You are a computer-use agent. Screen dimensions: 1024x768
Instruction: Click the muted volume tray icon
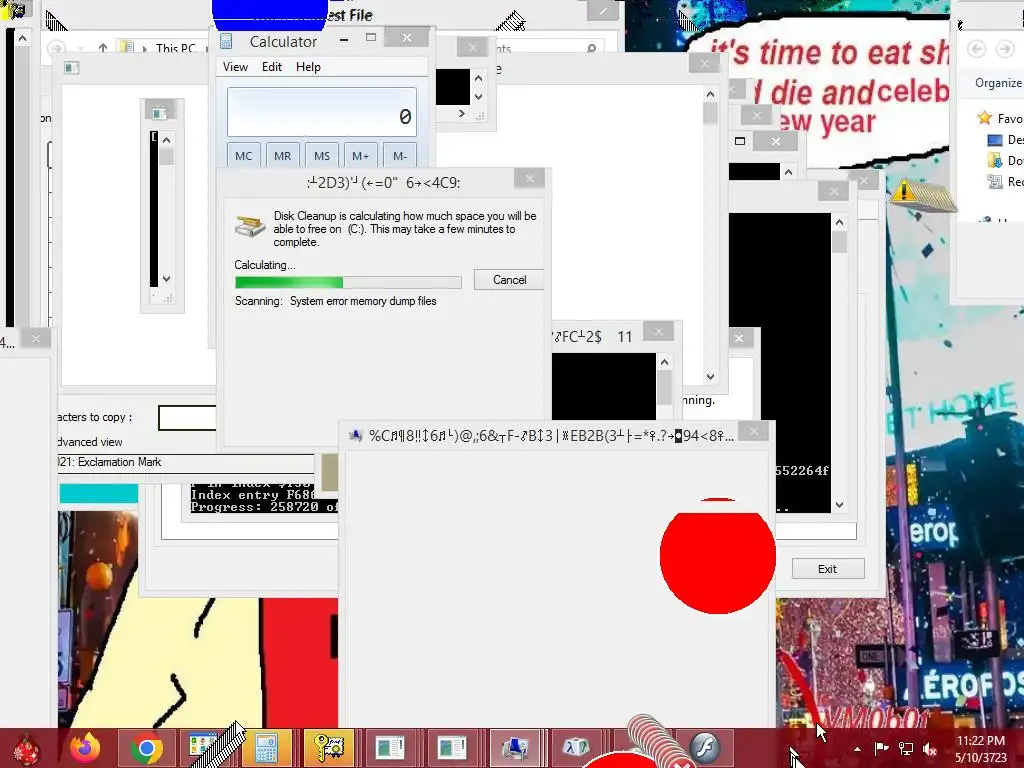tap(931, 749)
